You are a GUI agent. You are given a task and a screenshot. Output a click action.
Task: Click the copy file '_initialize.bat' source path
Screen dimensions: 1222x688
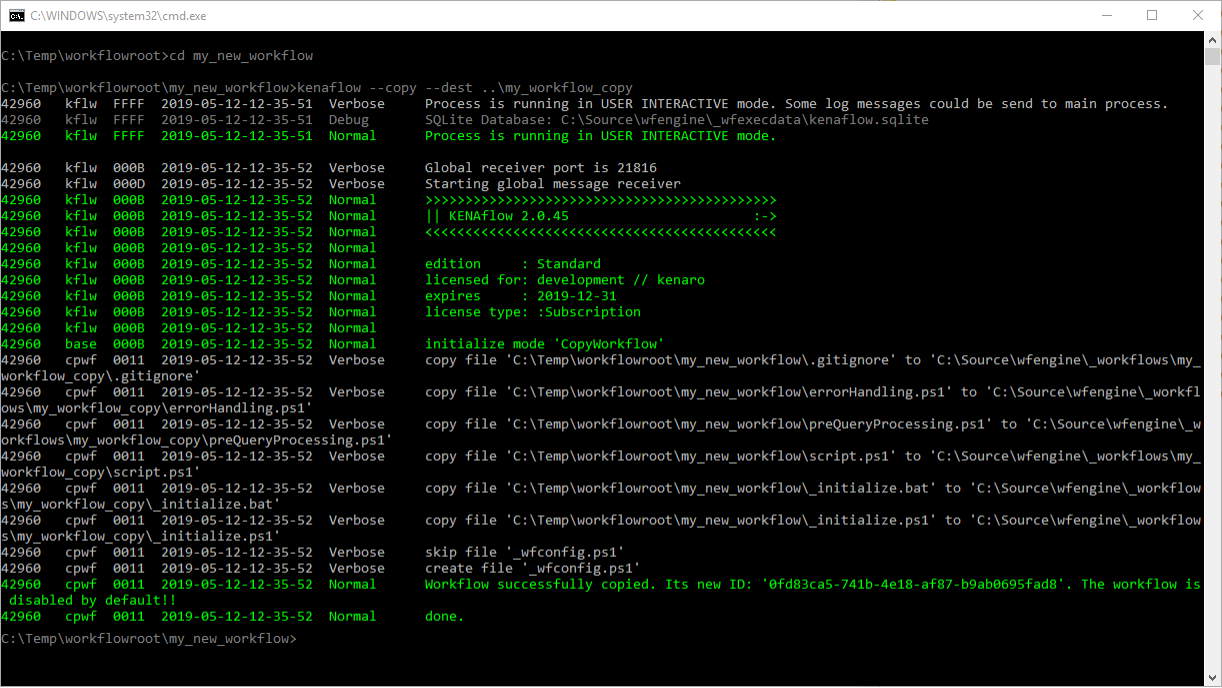(x=721, y=488)
